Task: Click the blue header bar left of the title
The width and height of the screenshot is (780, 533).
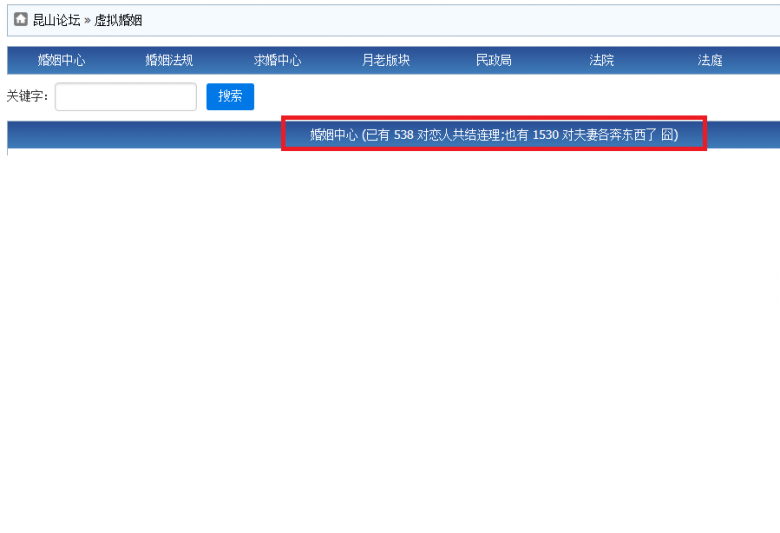Action: coord(140,135)
